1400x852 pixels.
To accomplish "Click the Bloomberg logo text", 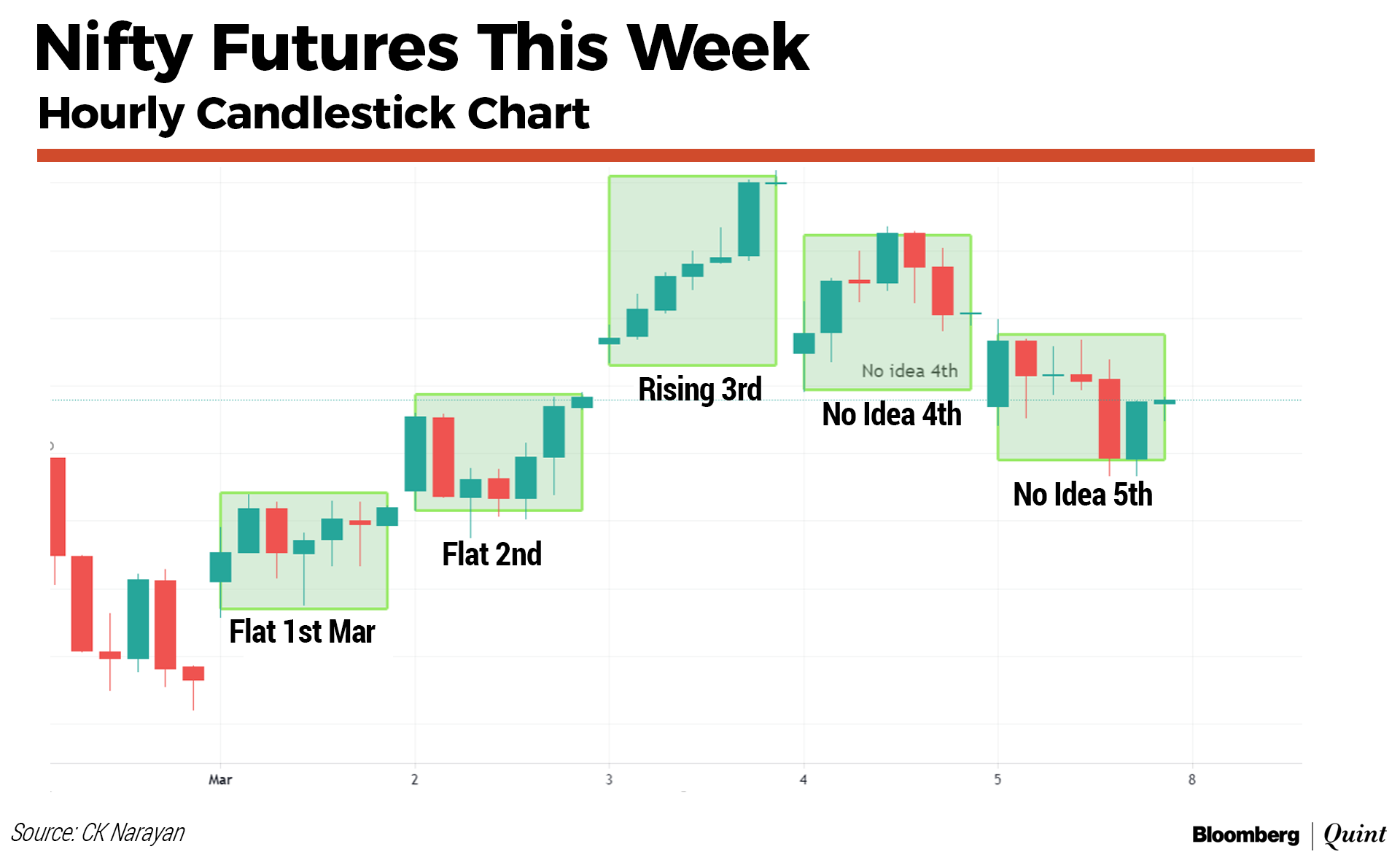I will click(x=1245, y=834).
